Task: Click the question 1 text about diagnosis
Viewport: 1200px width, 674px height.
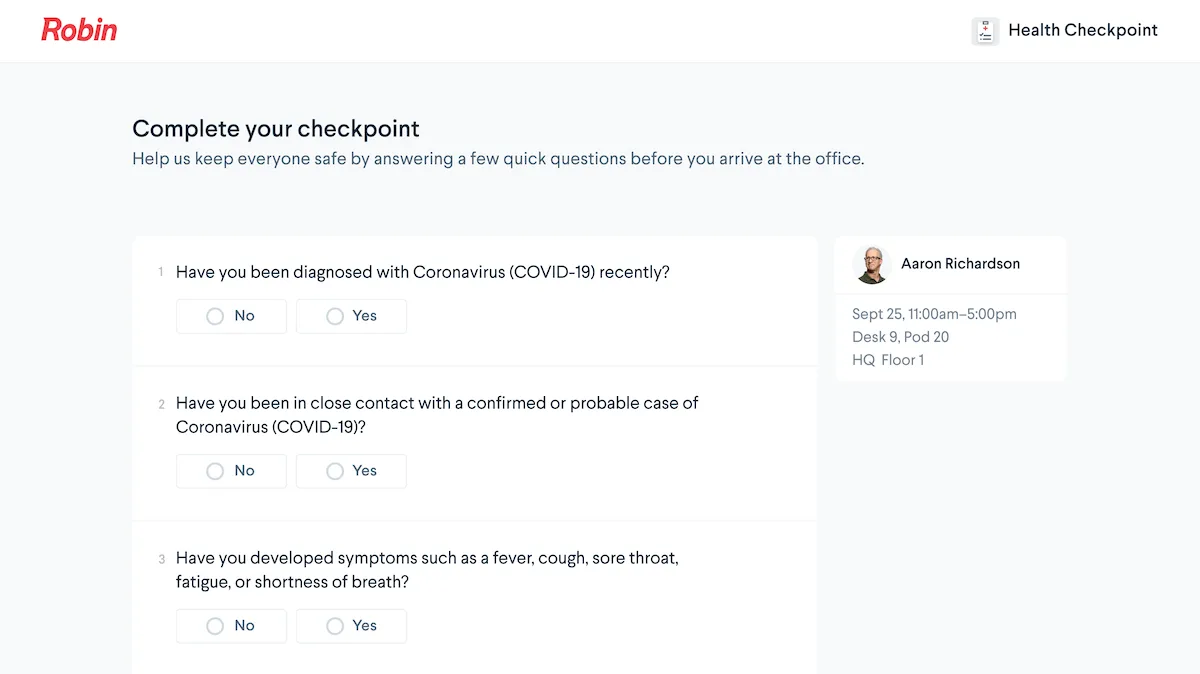Action: 423,272
